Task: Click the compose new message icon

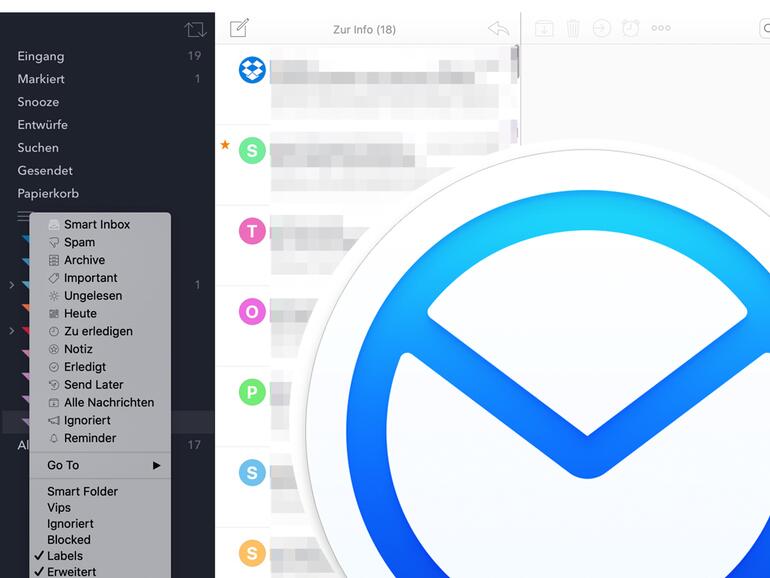Action: [240, 28]
